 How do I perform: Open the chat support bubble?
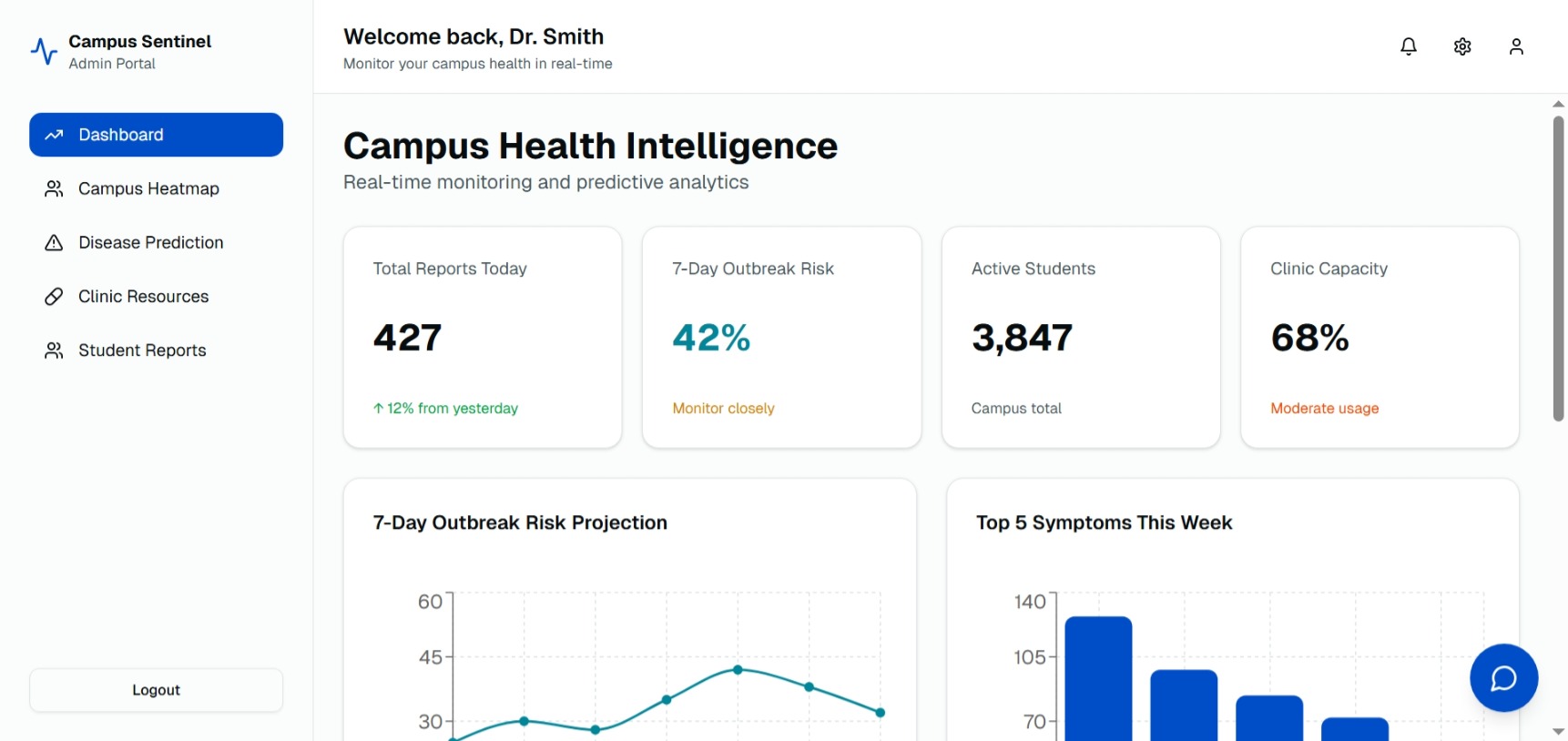tap(1503, 678)
